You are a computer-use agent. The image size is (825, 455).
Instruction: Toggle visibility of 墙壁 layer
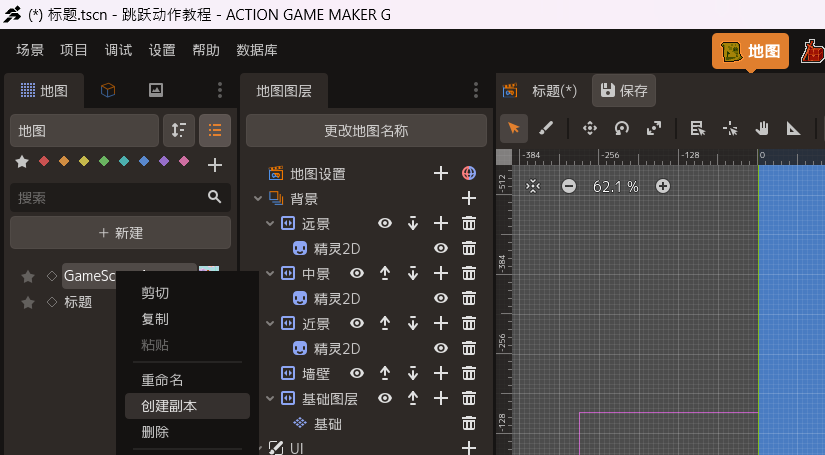pos(357,373)
